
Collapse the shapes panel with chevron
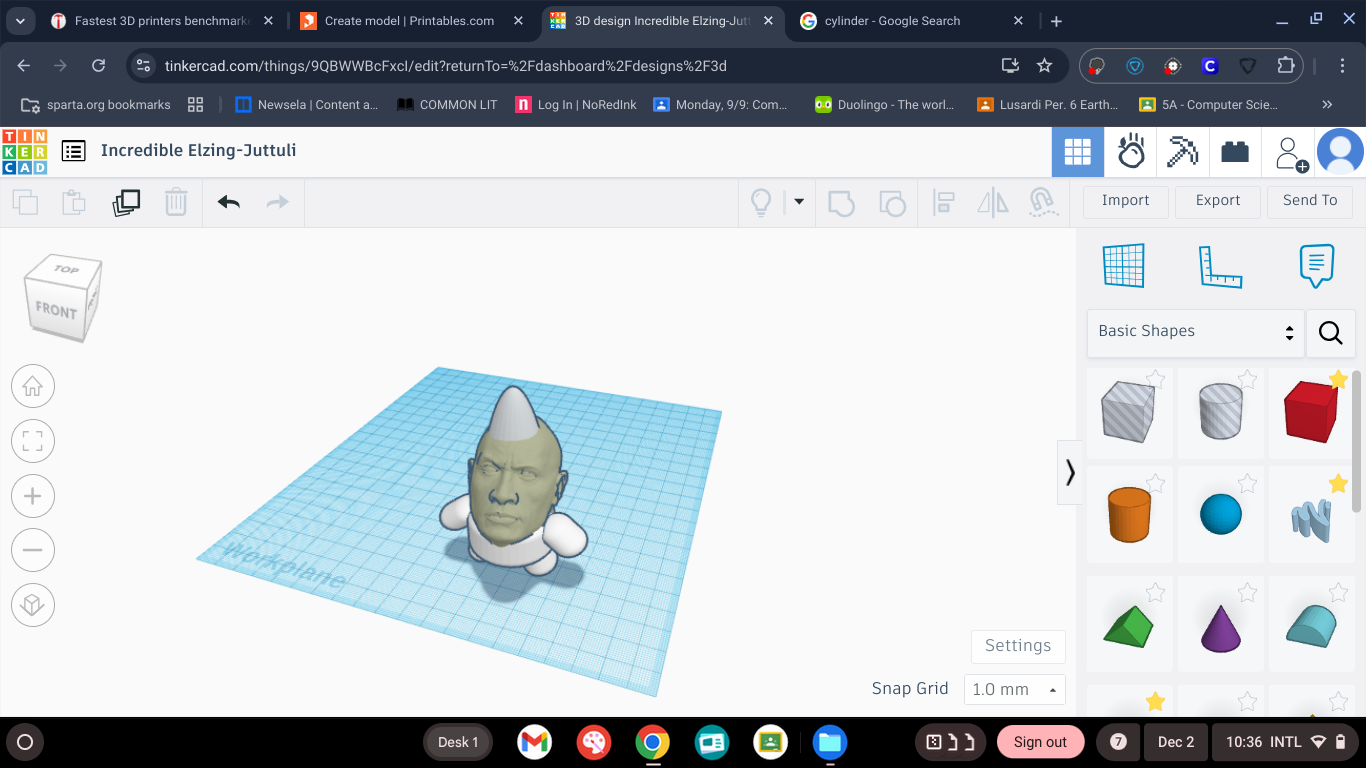(x=1070, y=472)
